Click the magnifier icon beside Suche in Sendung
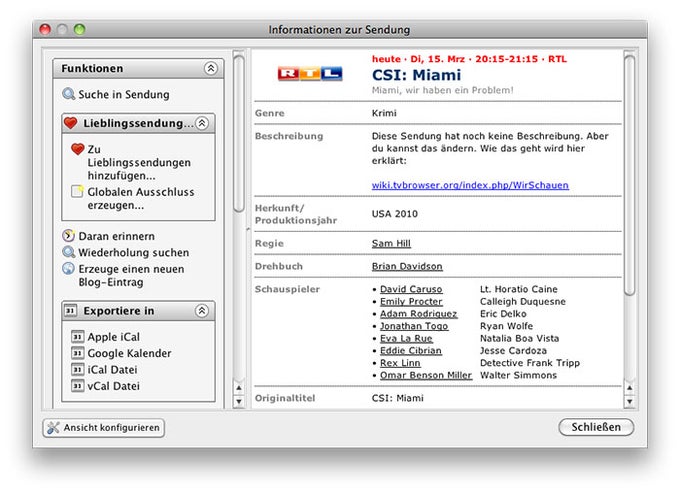The width and height of the screenshot is (680, 493). [x=69, y=94]
